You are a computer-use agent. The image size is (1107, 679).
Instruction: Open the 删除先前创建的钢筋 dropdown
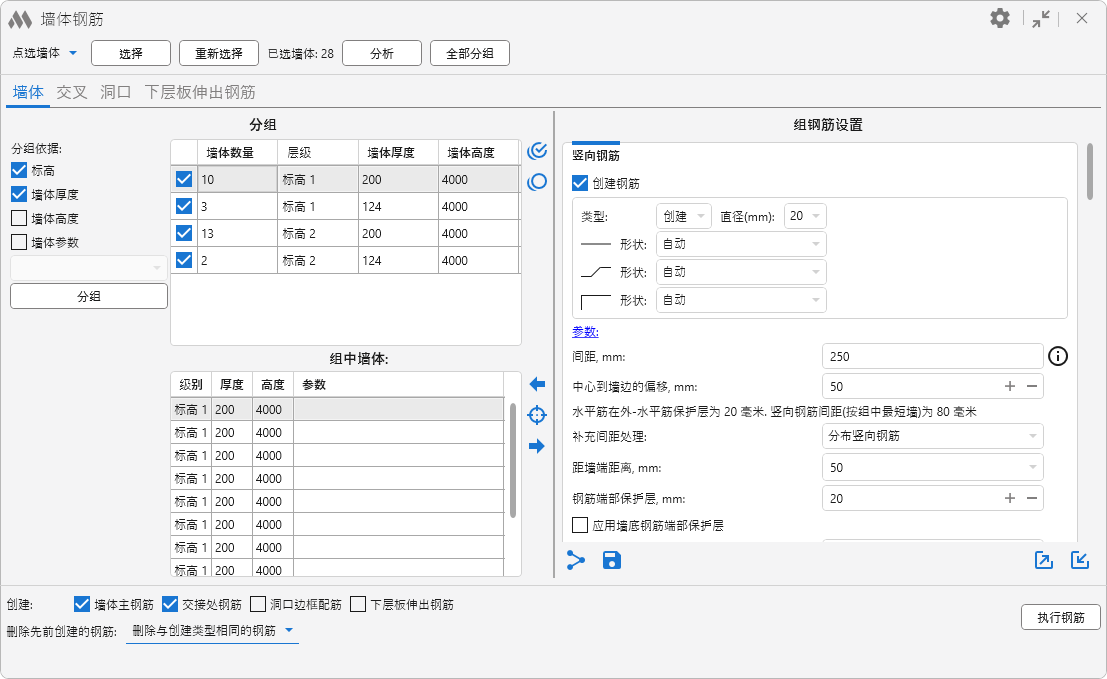212,631
